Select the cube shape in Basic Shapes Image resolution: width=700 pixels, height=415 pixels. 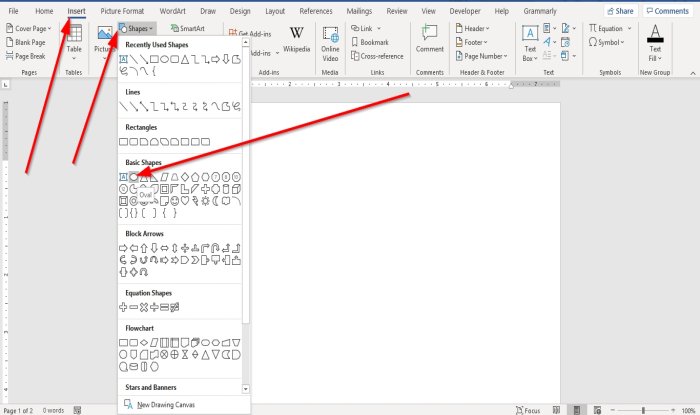(236, 189)
